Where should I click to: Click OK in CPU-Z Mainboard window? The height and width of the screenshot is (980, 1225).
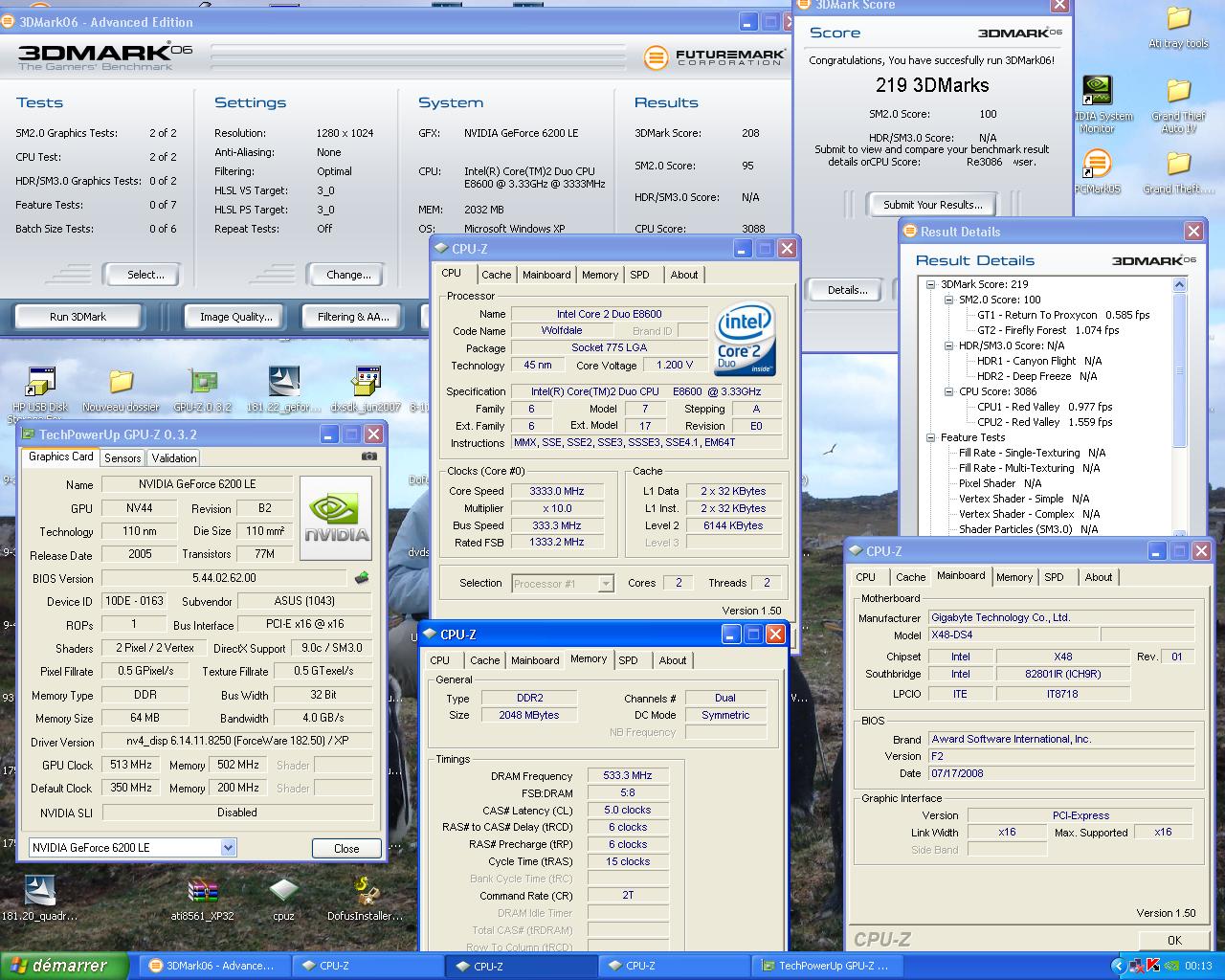(1174, 940)
